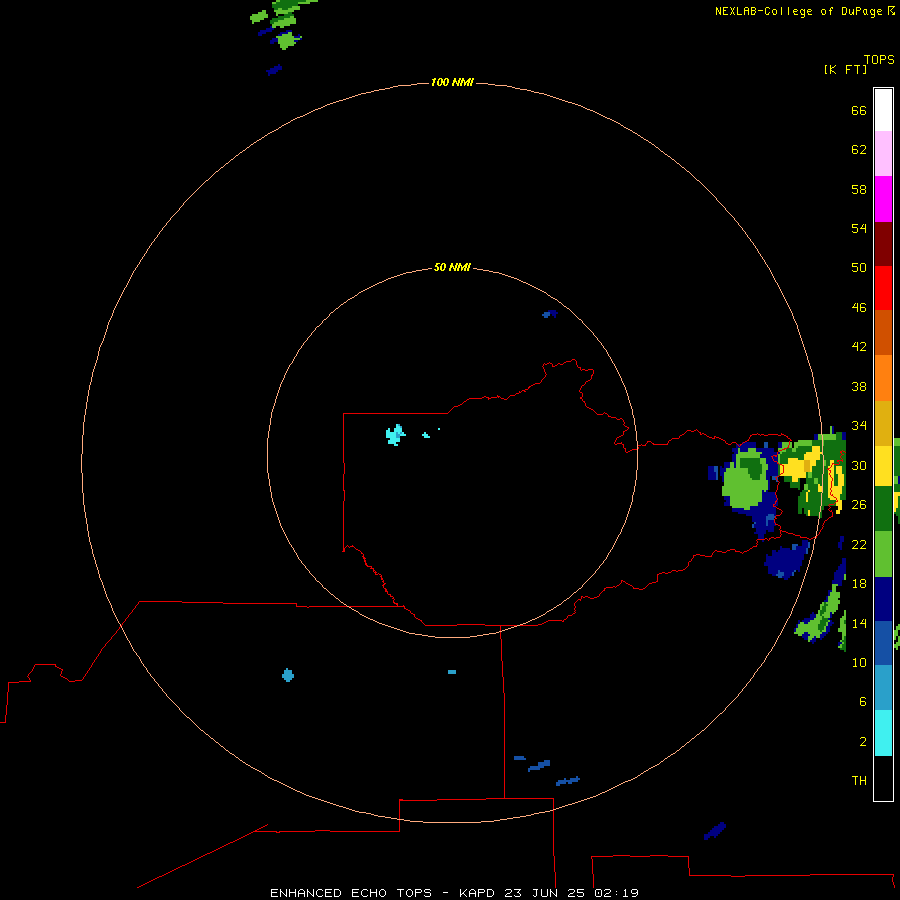Click the black TH threshold swatch
This screenshot has height=900, width=900.
point(883,778)
